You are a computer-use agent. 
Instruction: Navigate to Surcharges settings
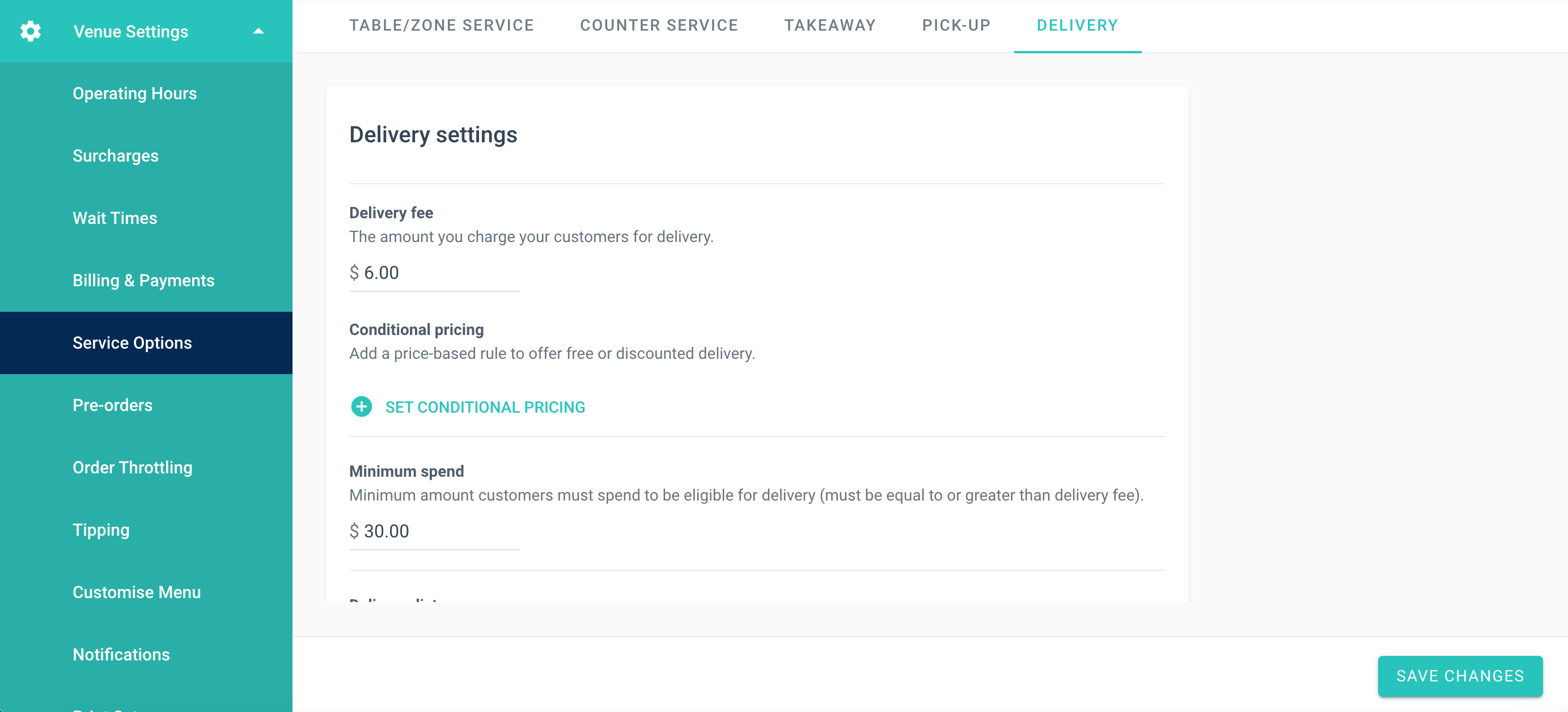coord(115,156)
